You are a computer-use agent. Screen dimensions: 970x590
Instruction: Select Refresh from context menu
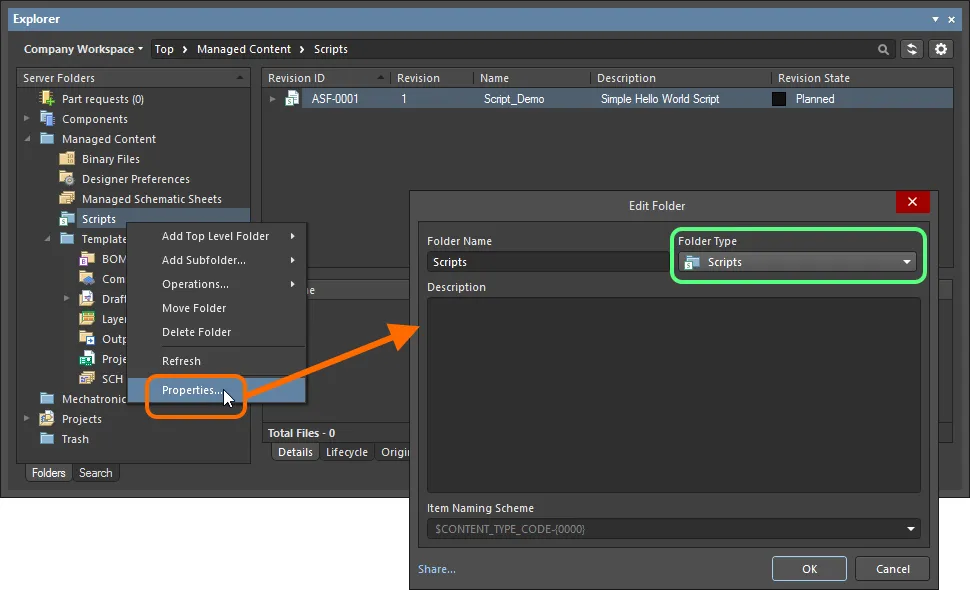(215, 361)
